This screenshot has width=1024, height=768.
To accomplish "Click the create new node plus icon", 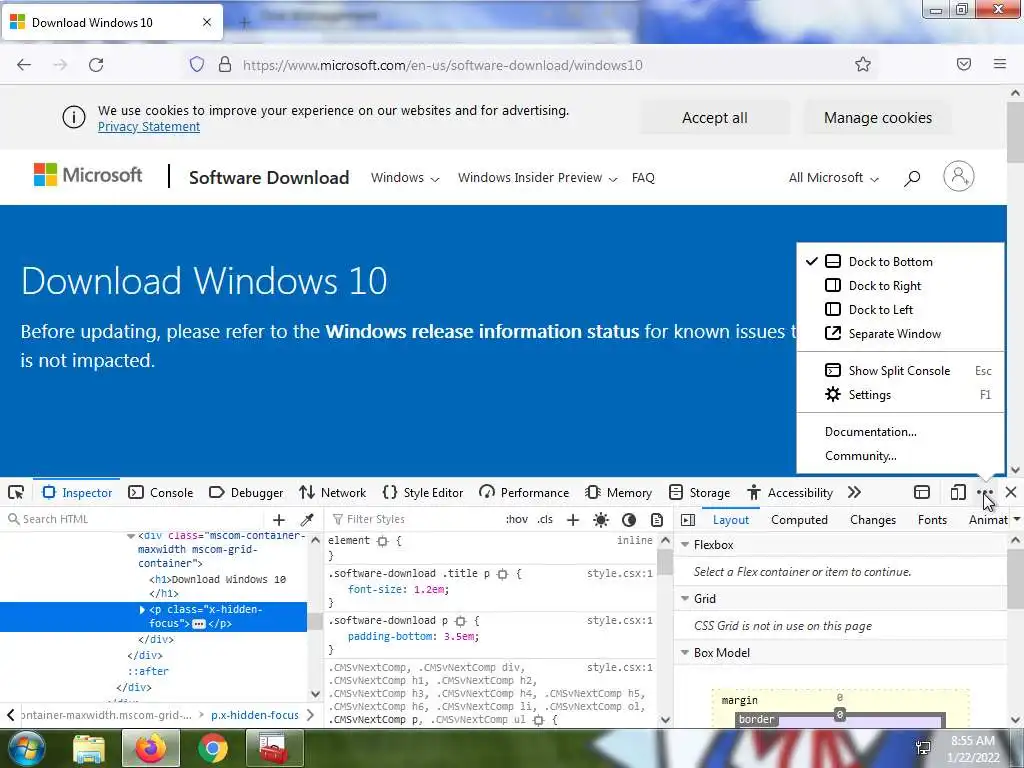I will click(279, 520).
